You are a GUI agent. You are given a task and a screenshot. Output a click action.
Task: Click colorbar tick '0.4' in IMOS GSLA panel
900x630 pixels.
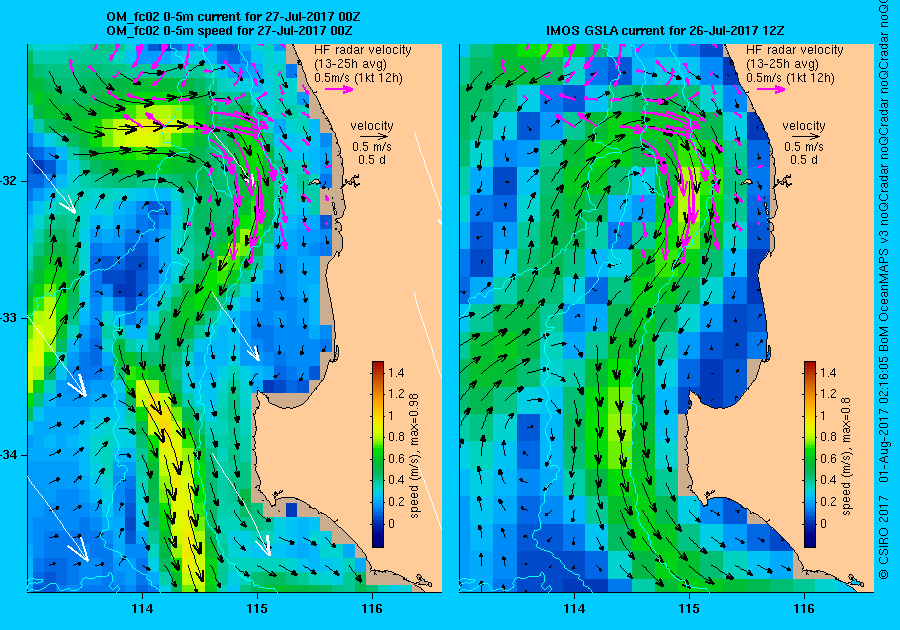point(828,480)
